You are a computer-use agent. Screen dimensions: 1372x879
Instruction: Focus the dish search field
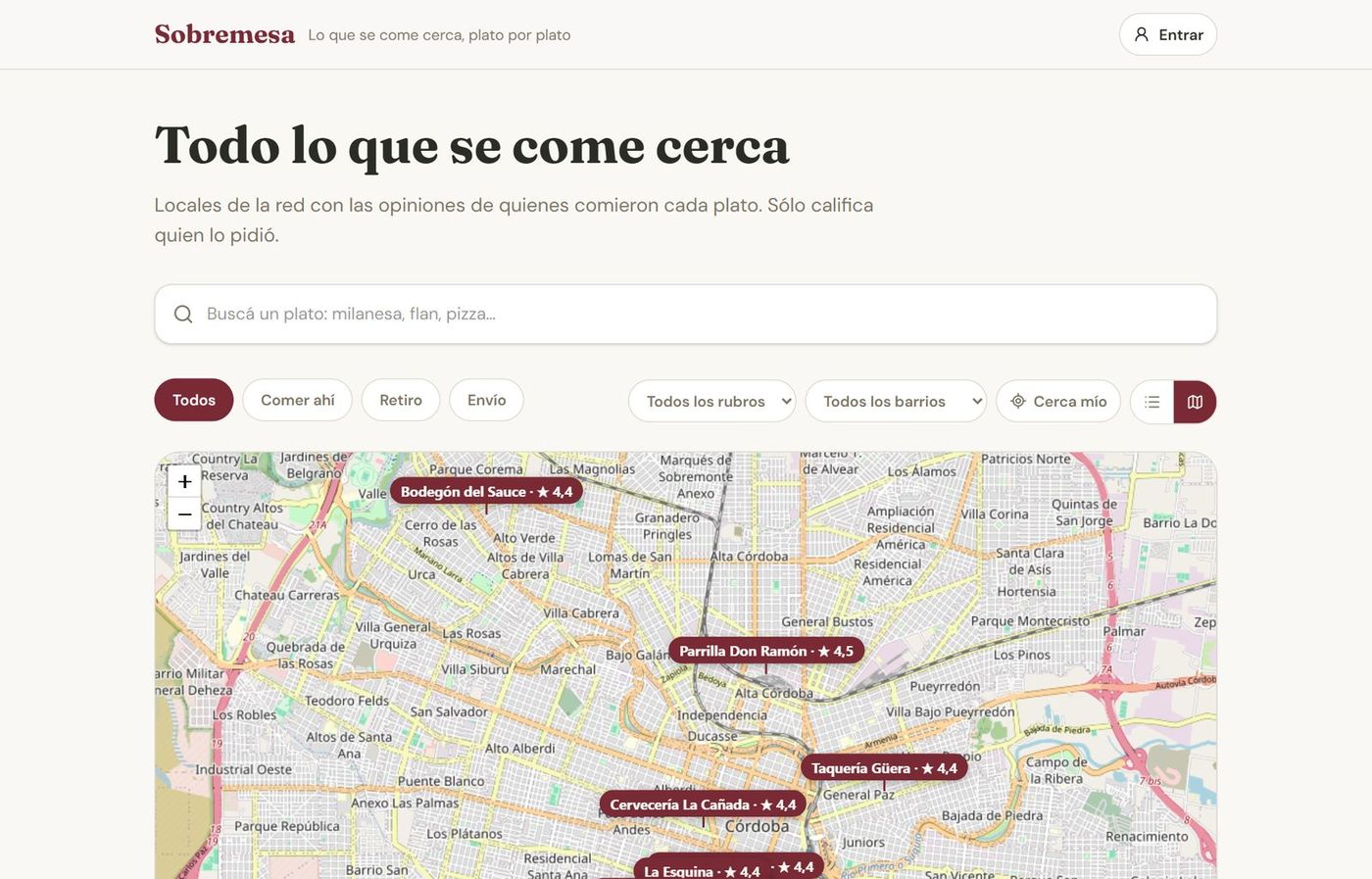coord(686,314)
